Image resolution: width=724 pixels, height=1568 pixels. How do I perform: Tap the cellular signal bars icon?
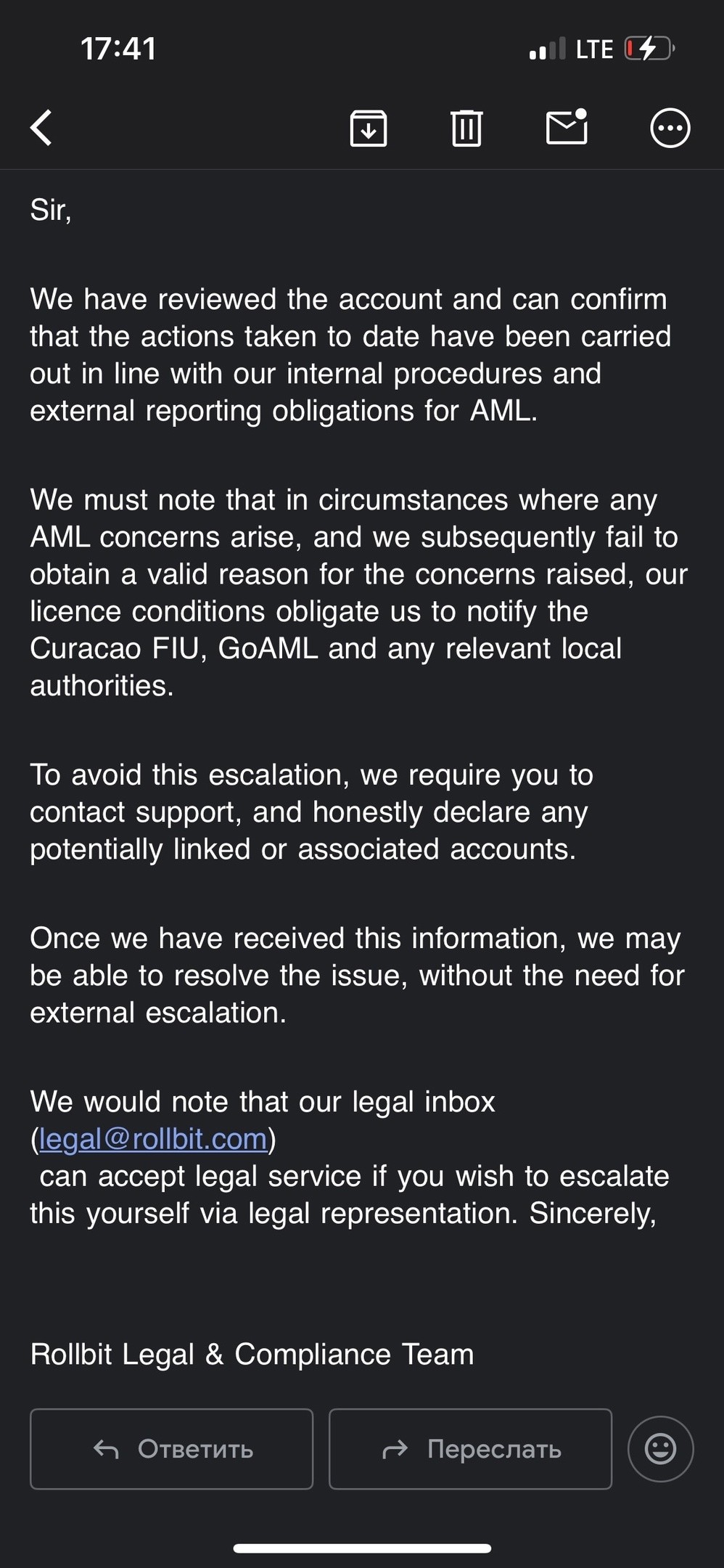pos(547,49)
